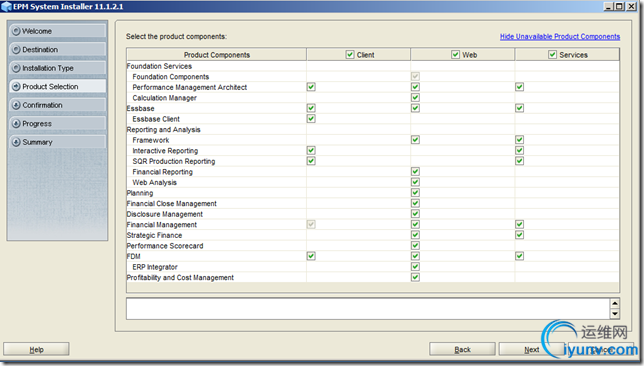Image resolution: width=644 pixels, height=366 pixels.
Task: Go to the Destination step
Action: [x=58, y=50]
